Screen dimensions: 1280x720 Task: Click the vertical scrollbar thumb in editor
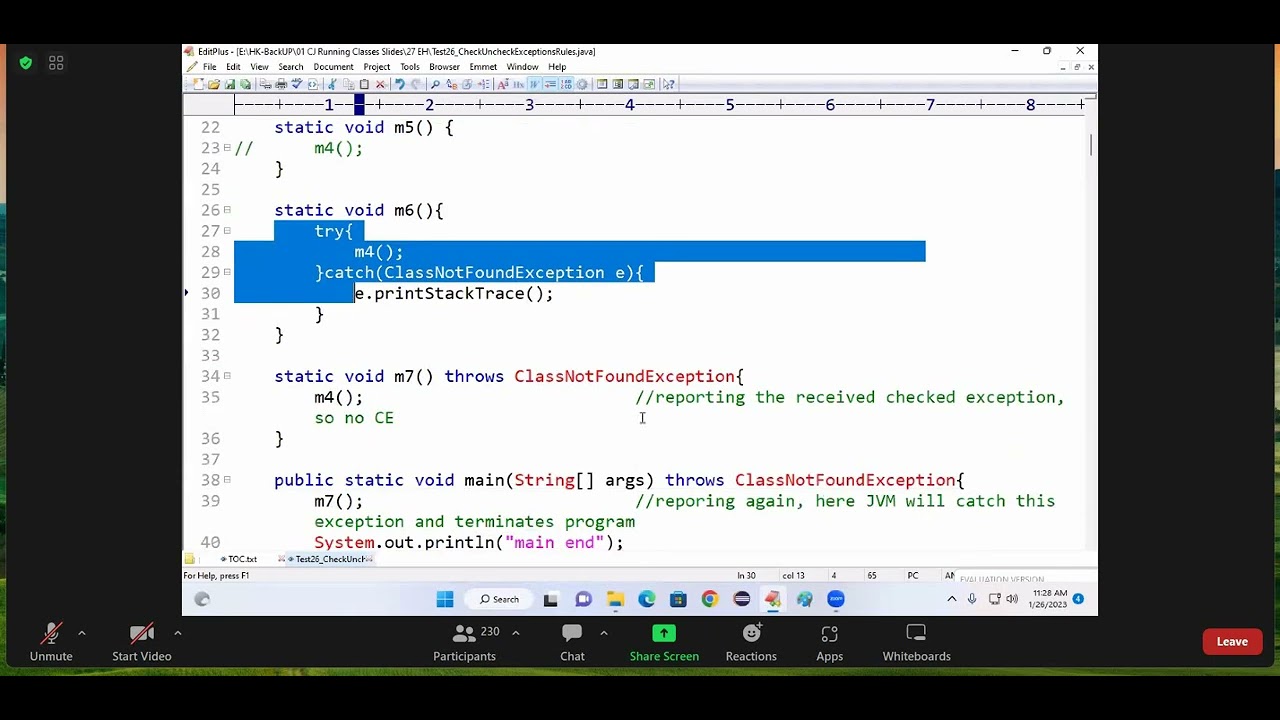1091,144
